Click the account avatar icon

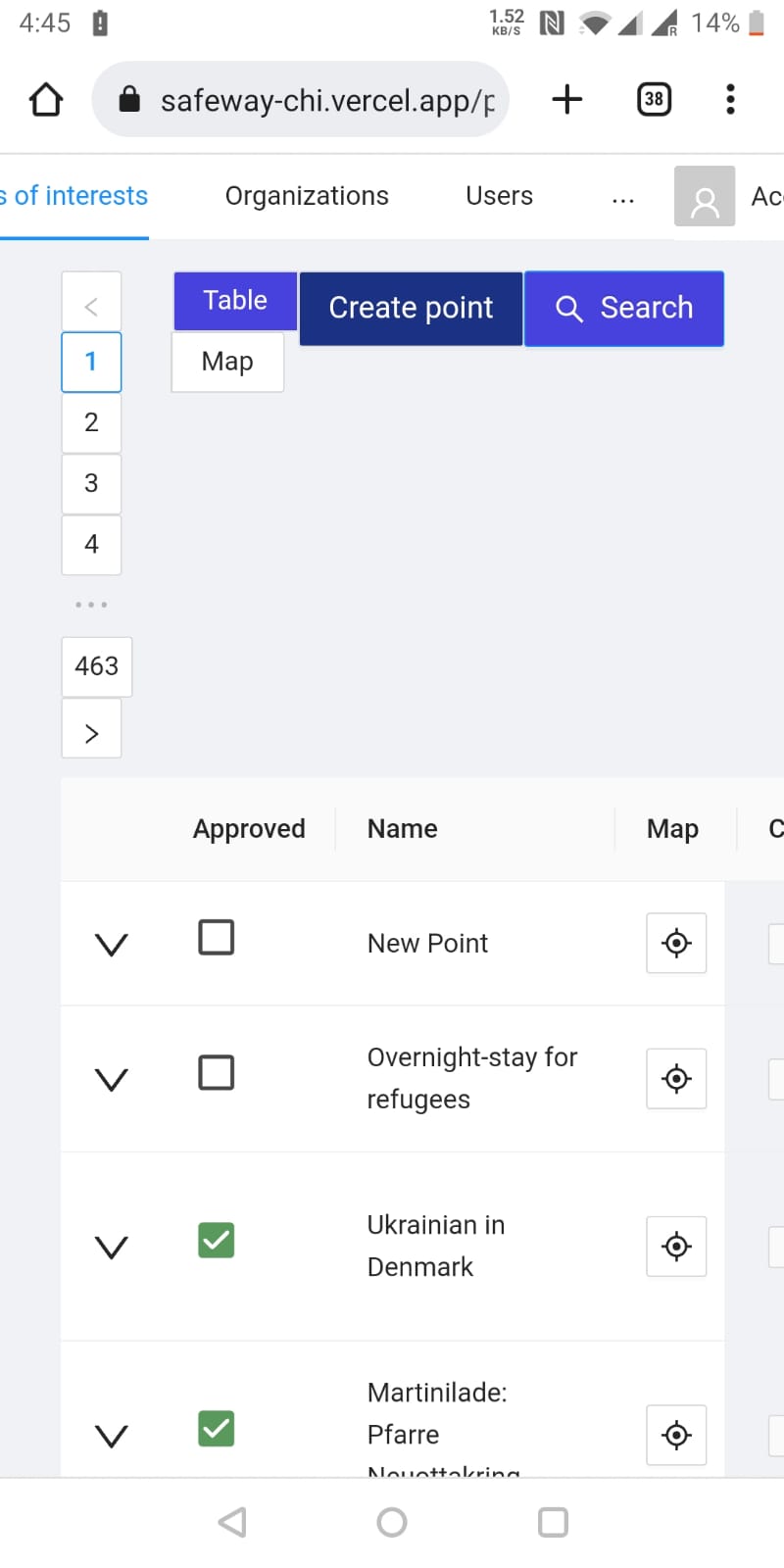pos(704,196)
